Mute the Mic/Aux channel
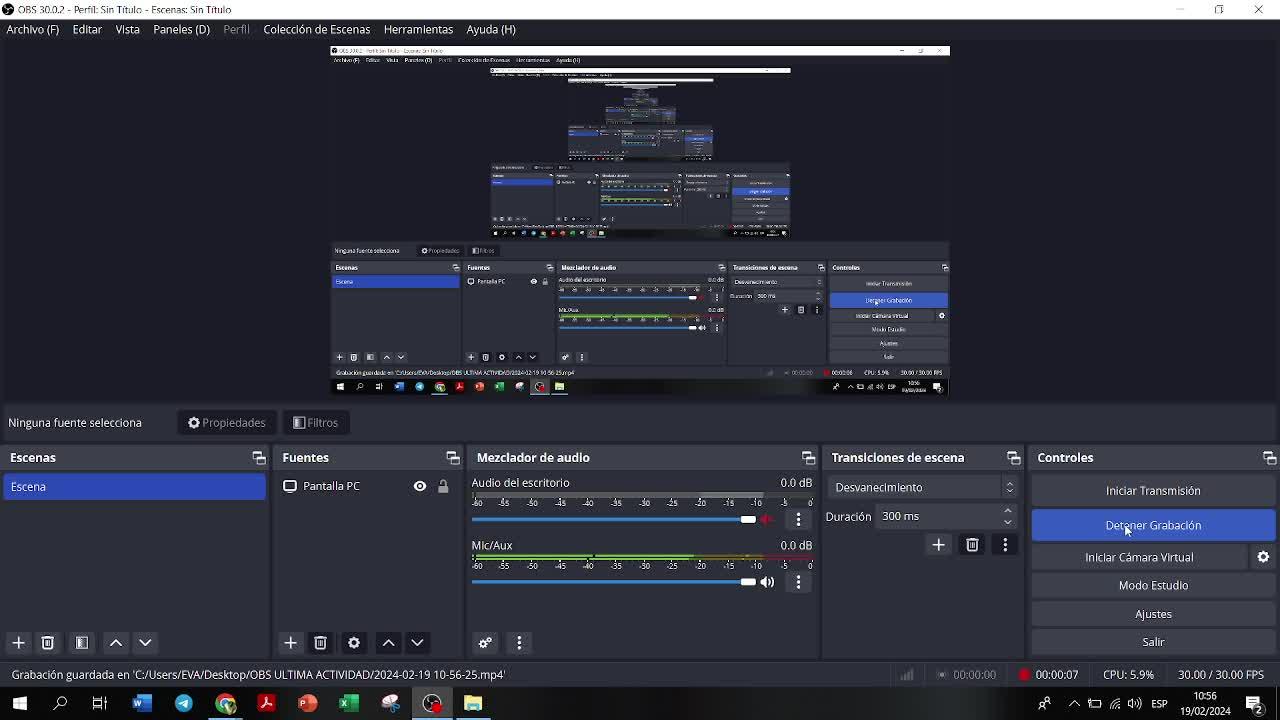 coord(767,582)
